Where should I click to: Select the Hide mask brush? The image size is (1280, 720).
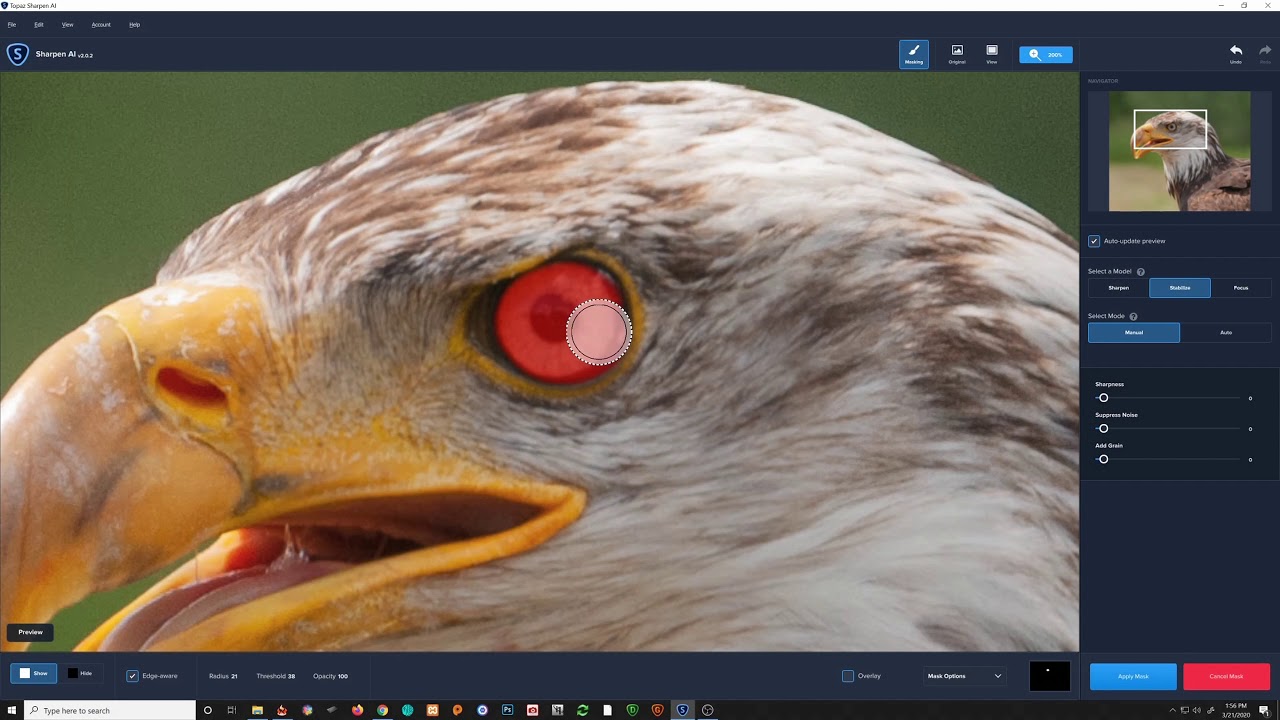pos(79,673)
